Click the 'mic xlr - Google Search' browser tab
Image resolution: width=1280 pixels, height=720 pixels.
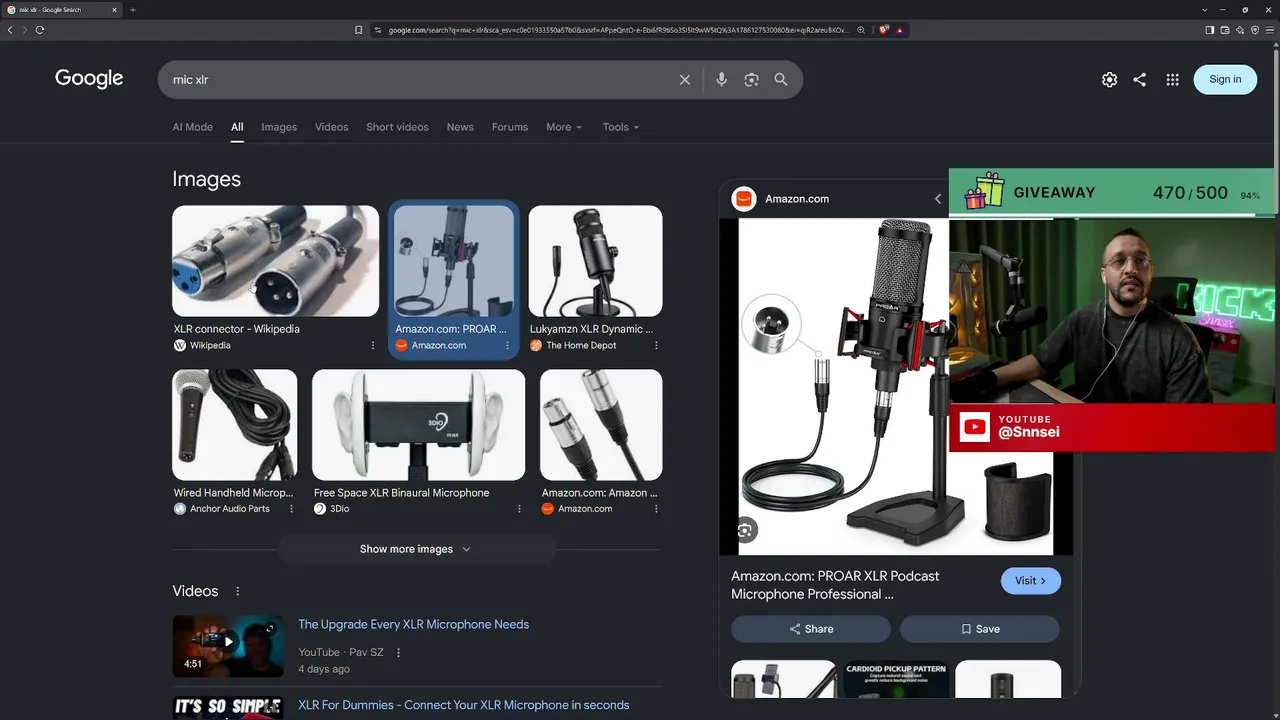(x=60, y=10)
